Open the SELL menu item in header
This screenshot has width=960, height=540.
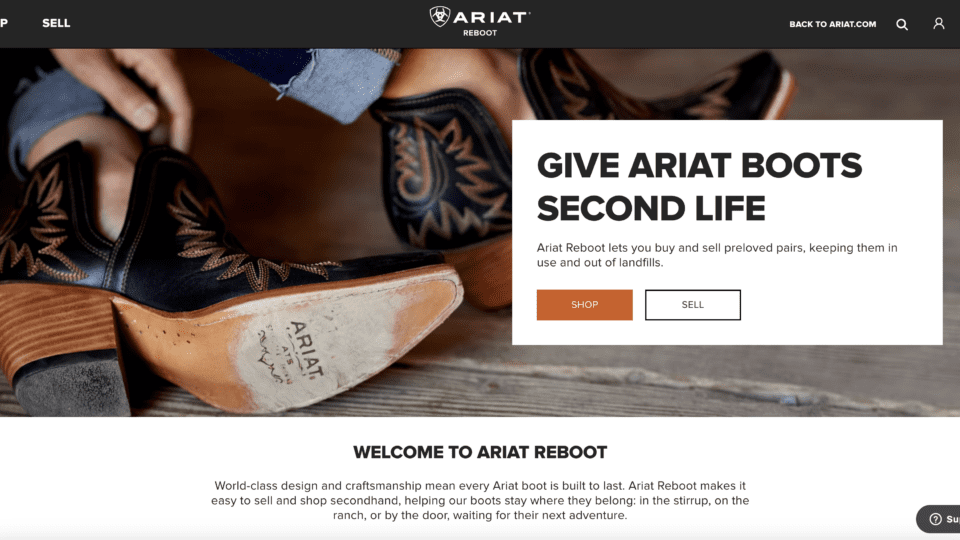click(x=56, y=23)
